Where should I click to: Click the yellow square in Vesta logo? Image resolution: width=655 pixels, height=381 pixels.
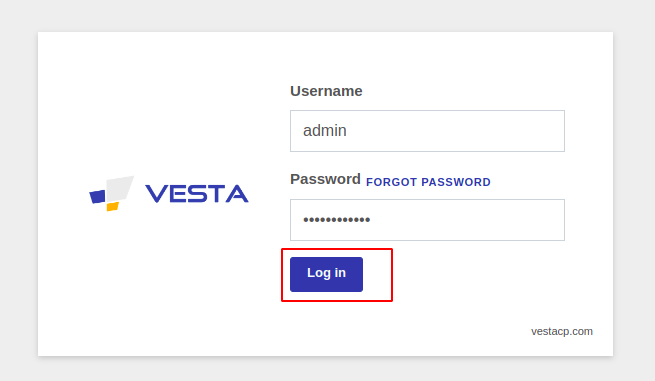tap(113, 206)
